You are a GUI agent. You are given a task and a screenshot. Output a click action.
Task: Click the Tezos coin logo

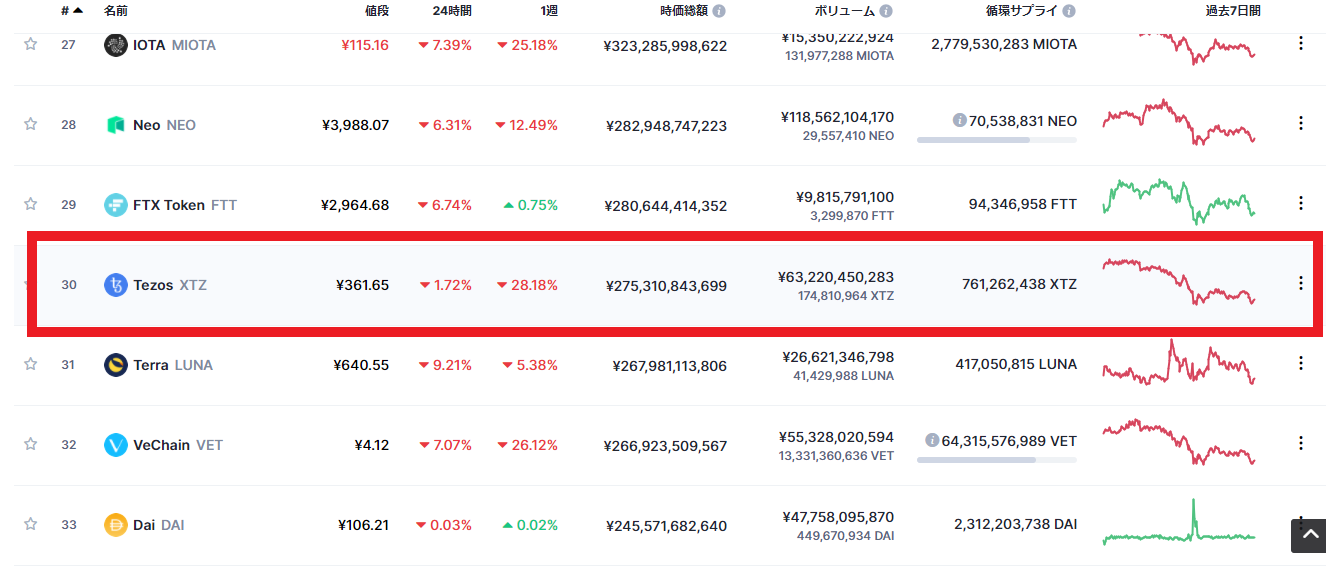[116, 285]
